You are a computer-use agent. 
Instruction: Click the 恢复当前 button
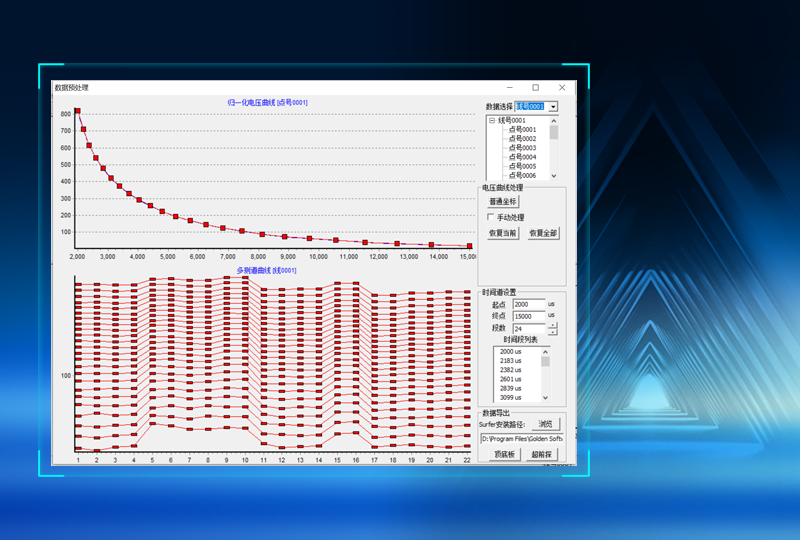(503, 233)
